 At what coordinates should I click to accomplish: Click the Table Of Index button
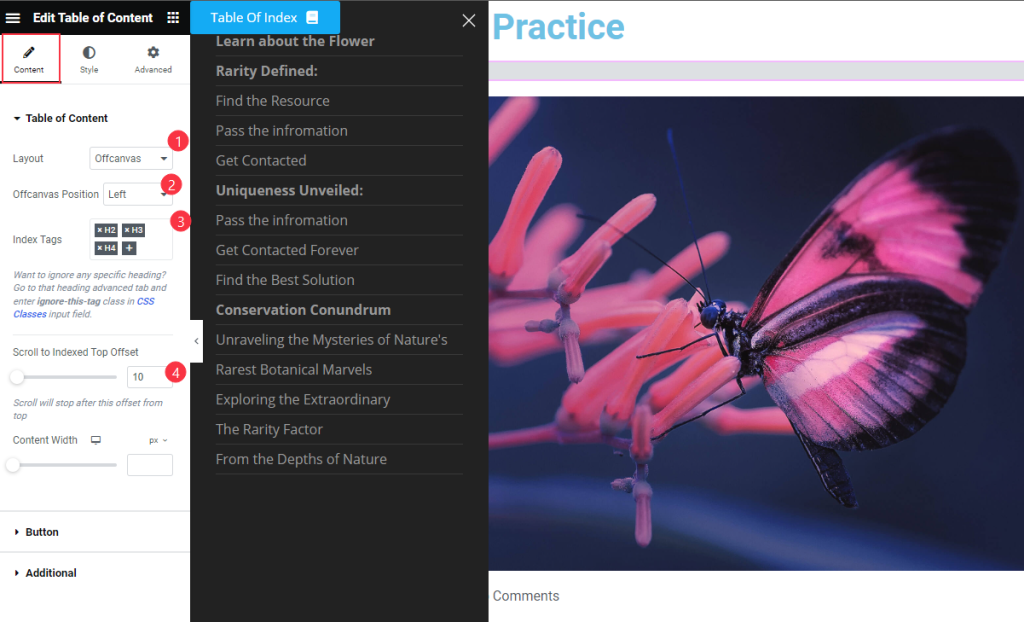[265, 18]
